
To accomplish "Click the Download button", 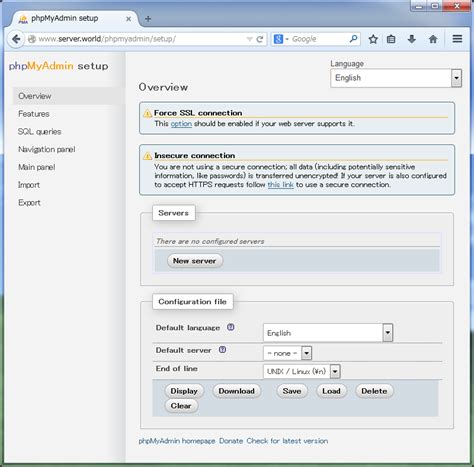I will [236, 391].
